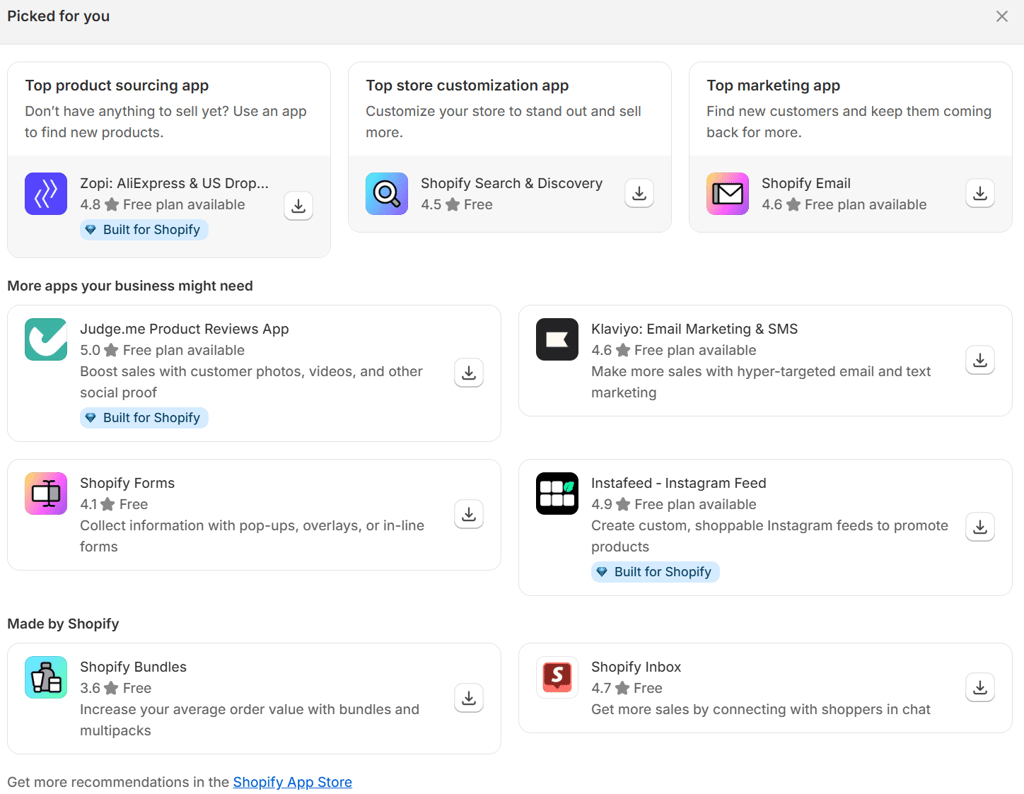Click Shopify Inbox description about shoppers in chat
Screen dimensions: 1024x794
tap(761, 710)
